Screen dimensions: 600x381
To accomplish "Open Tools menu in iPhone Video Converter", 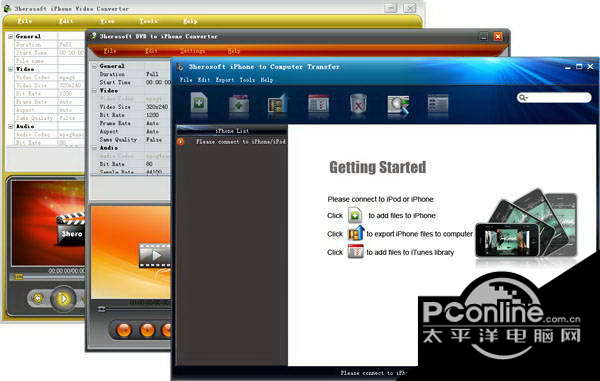I will click(x=148, y=21).
